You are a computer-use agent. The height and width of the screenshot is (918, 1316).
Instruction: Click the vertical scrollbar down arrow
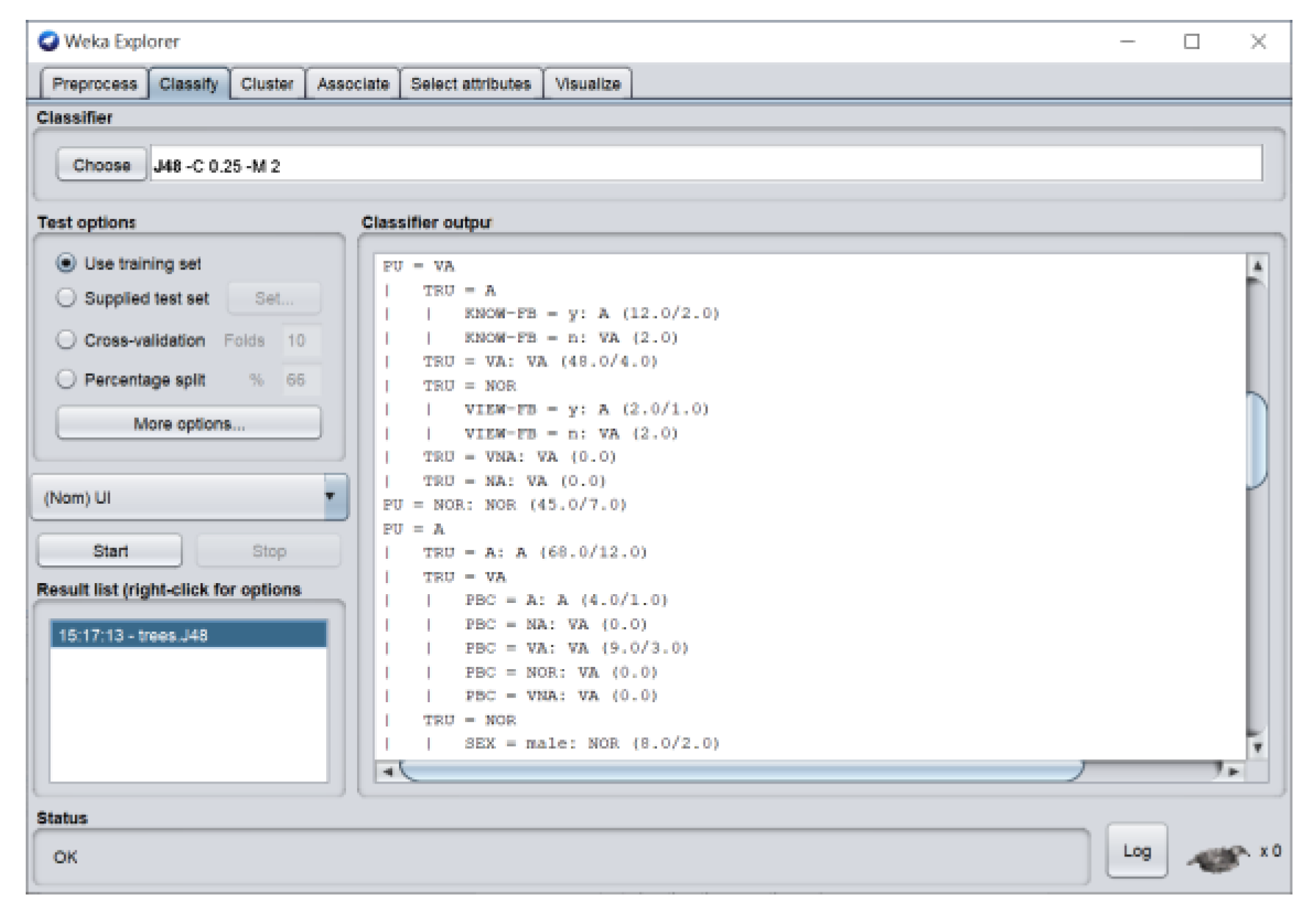1257,748
